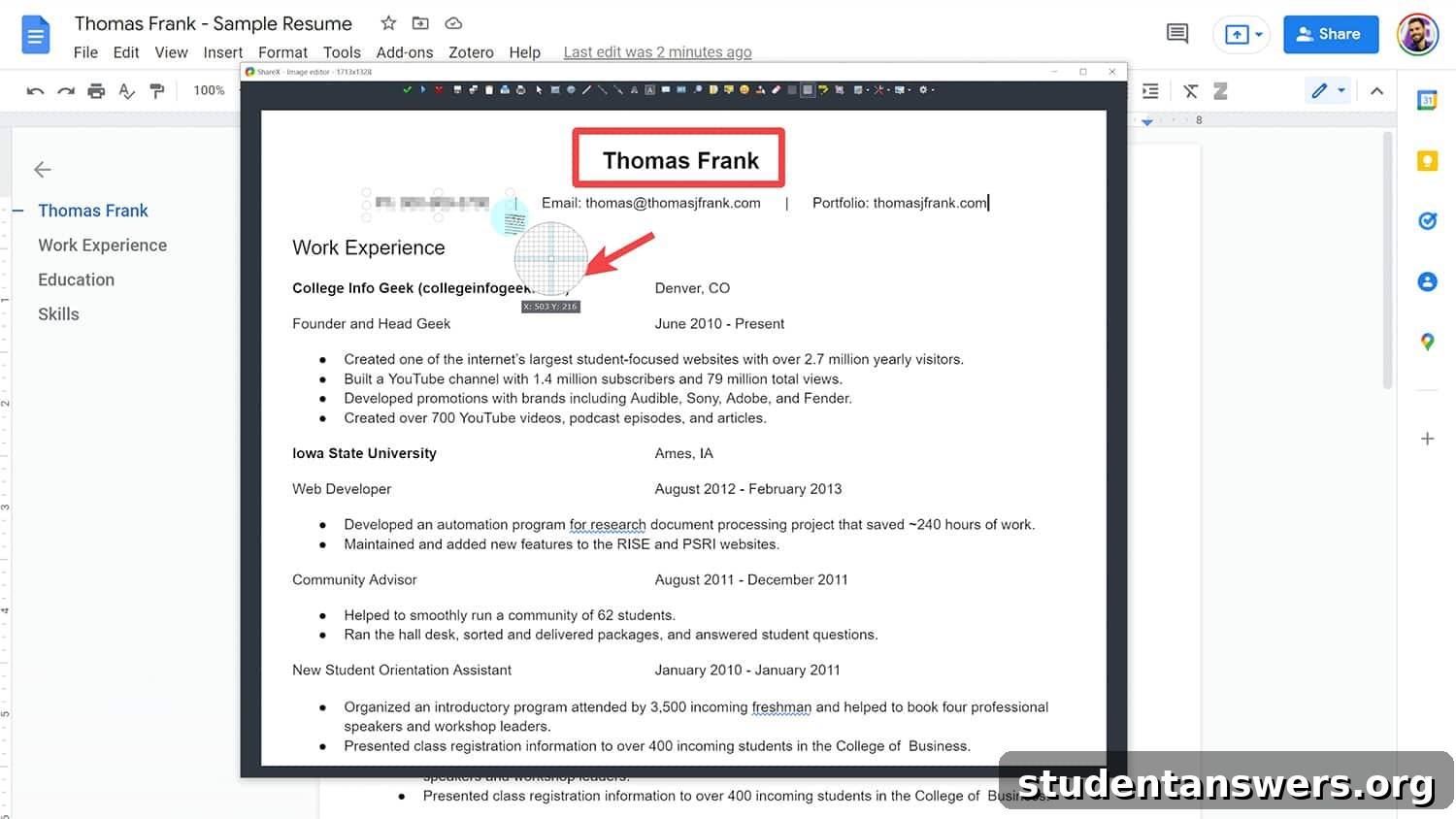This screenshot has height=819, width=1456.
Task: Open the Insert menu
Action: coord(222,52)
